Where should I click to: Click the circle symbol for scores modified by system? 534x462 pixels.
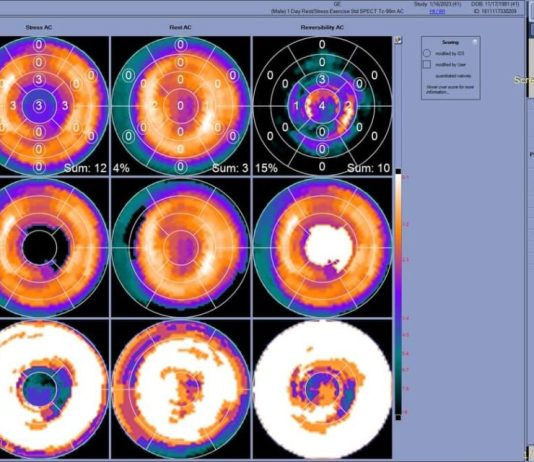(427, 53)
